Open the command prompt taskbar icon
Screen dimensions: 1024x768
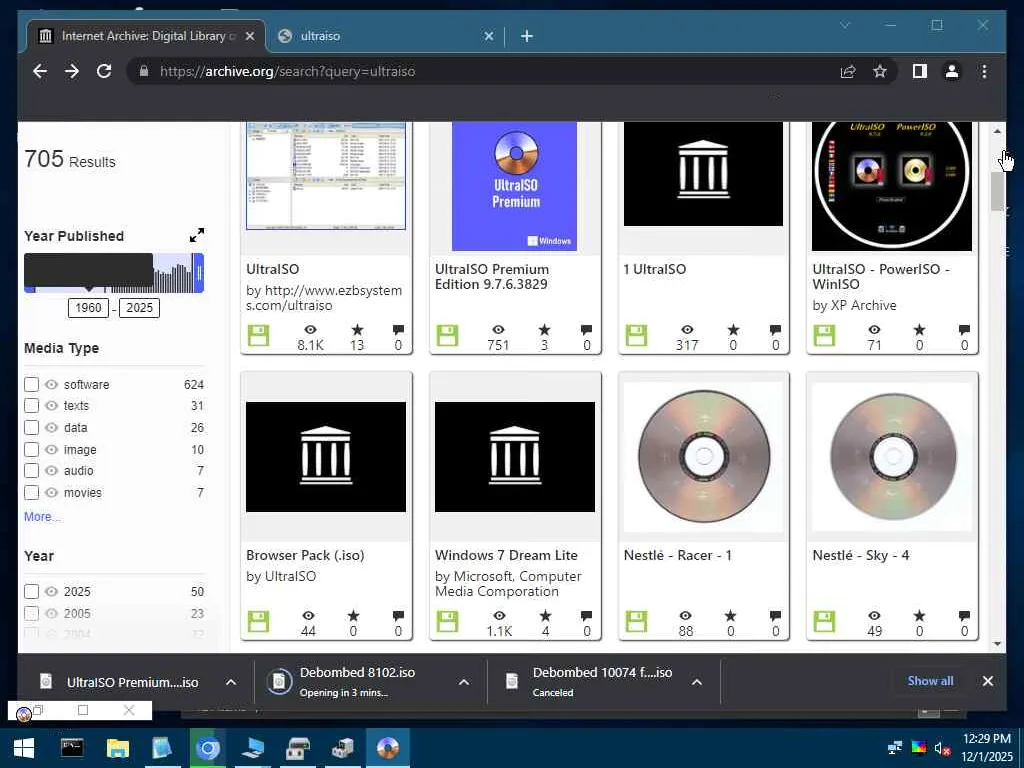[72, 748]
